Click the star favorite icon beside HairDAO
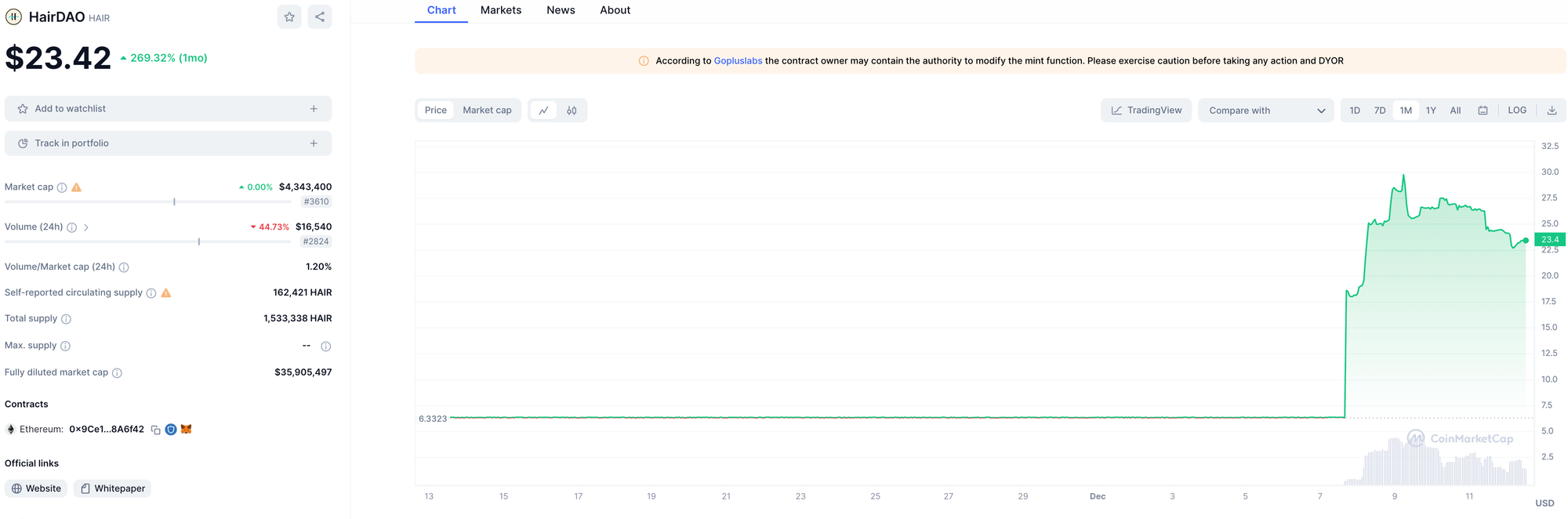Screen dimensions: 1568x519 [x=289, y=16]
